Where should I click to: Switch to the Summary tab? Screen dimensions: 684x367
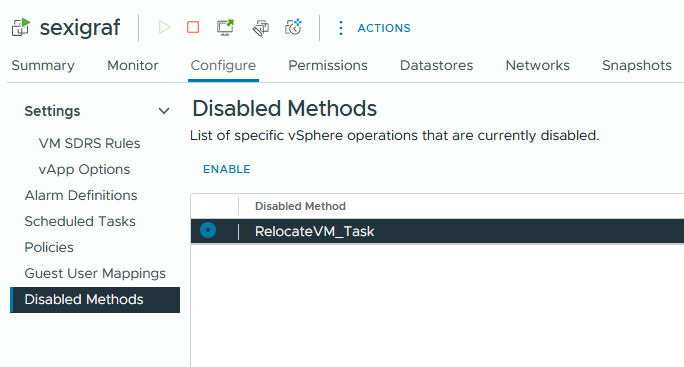[x=43, y=65]
